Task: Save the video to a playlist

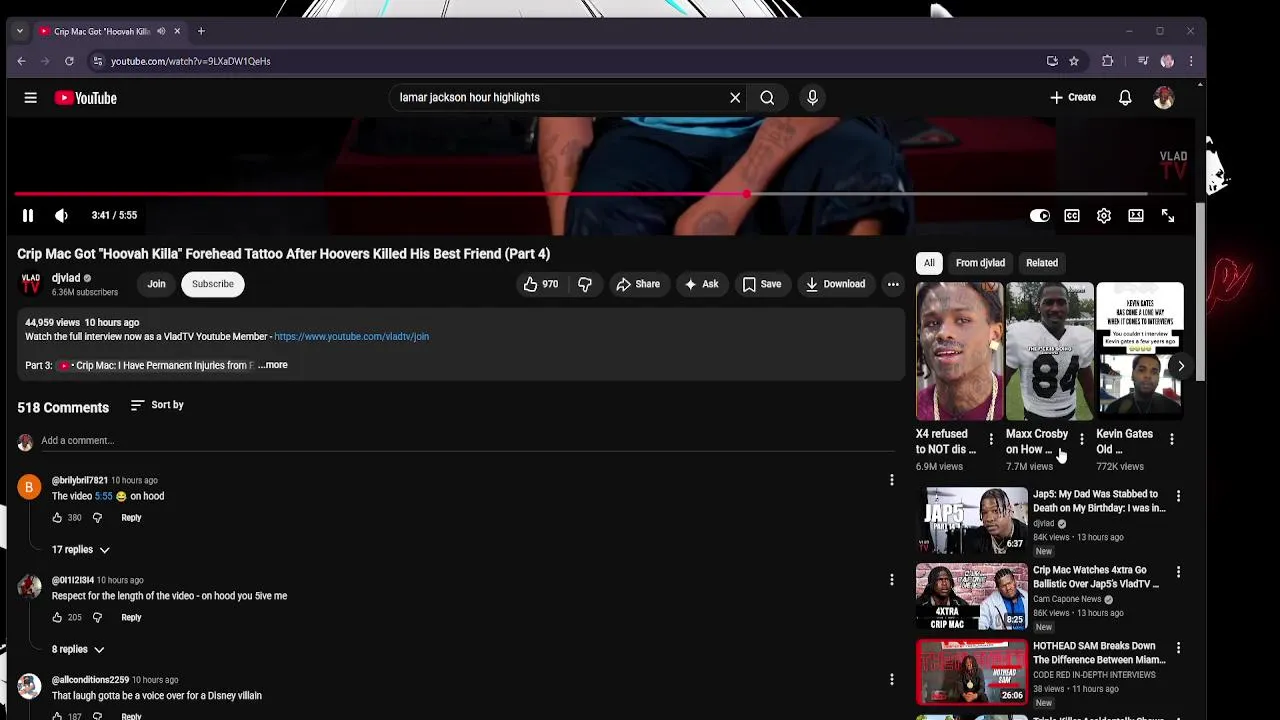Action: tap(762, 284)
